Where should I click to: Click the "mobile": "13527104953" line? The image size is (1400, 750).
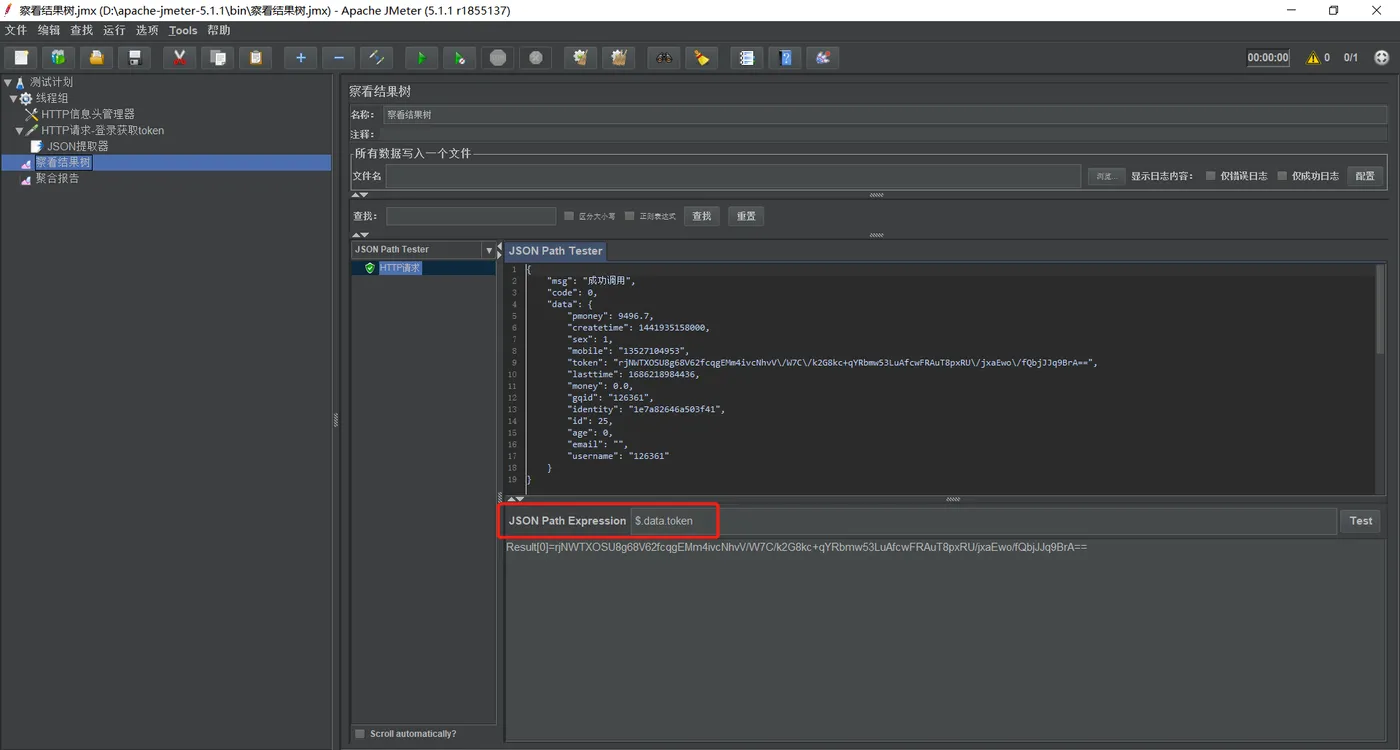click(x=629, y=351)
